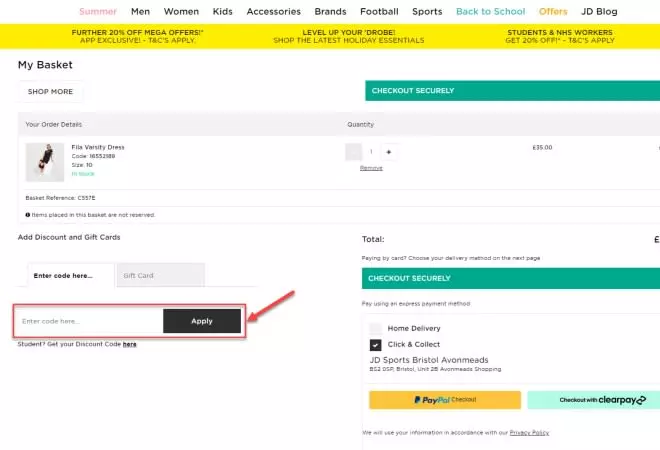Viewport: 660px width, 450px height.
Task: Choose Checkout with Clearpay
Action: (x=593, y=400)
